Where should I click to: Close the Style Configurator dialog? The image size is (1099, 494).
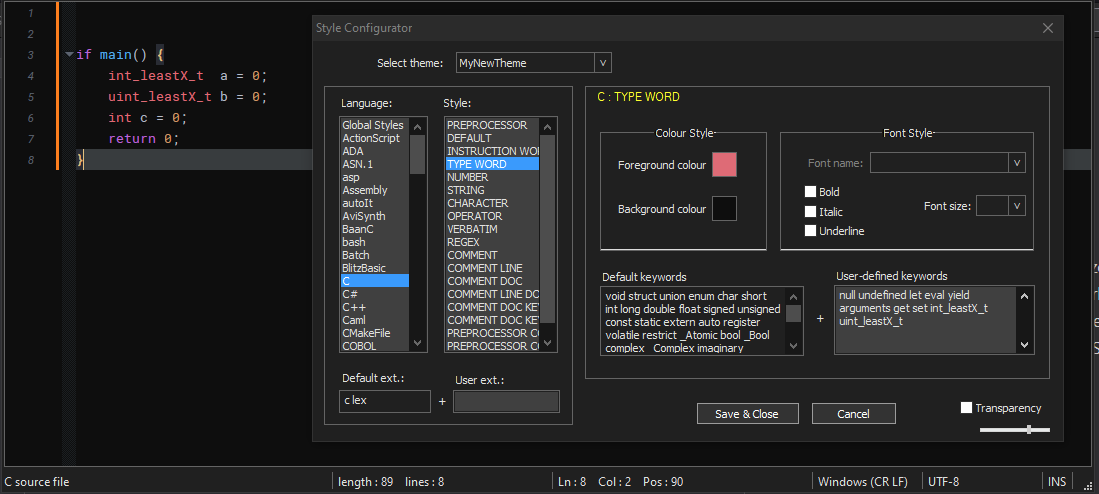coord(1047,28)
